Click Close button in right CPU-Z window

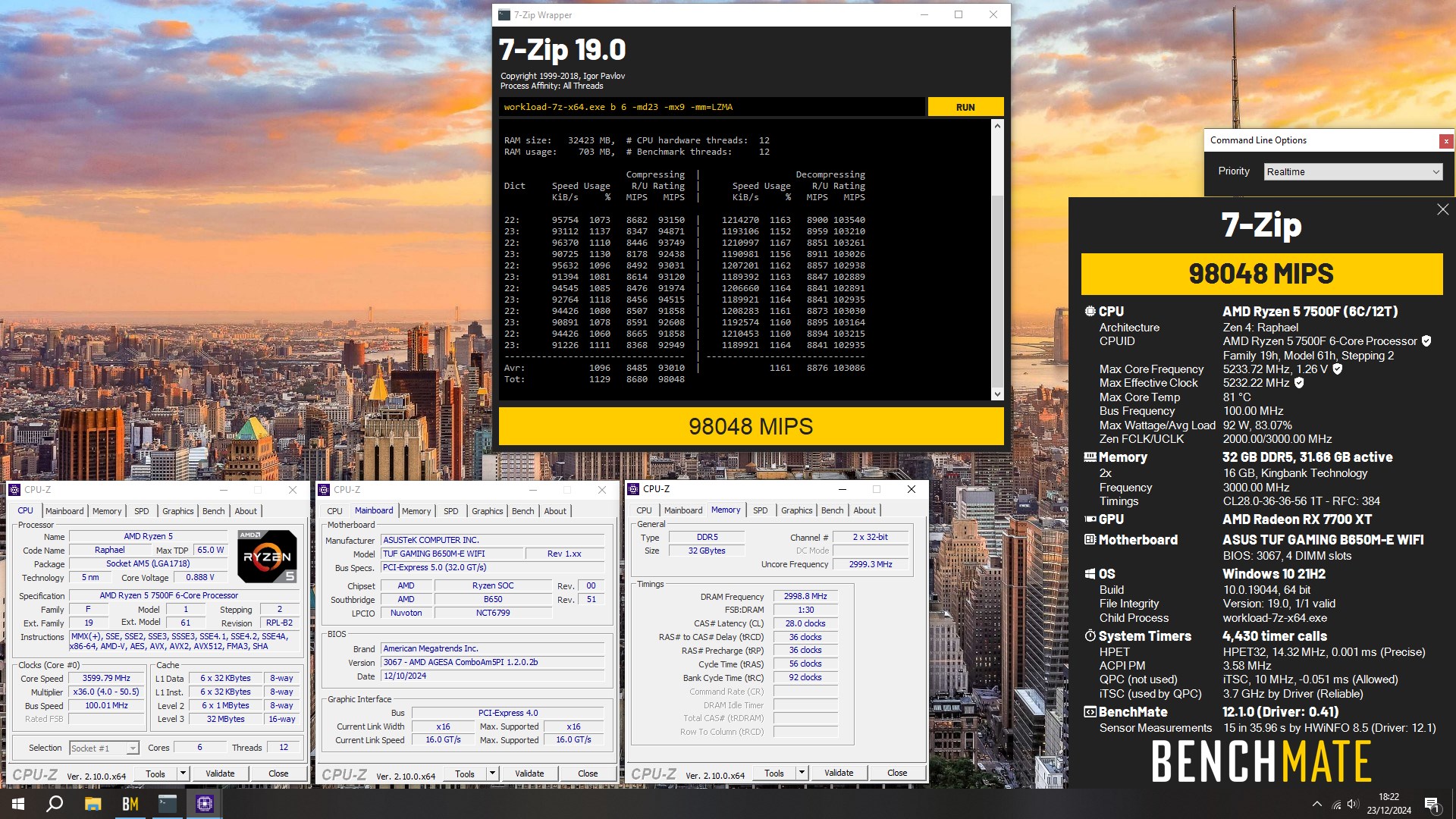coord(897,773)
